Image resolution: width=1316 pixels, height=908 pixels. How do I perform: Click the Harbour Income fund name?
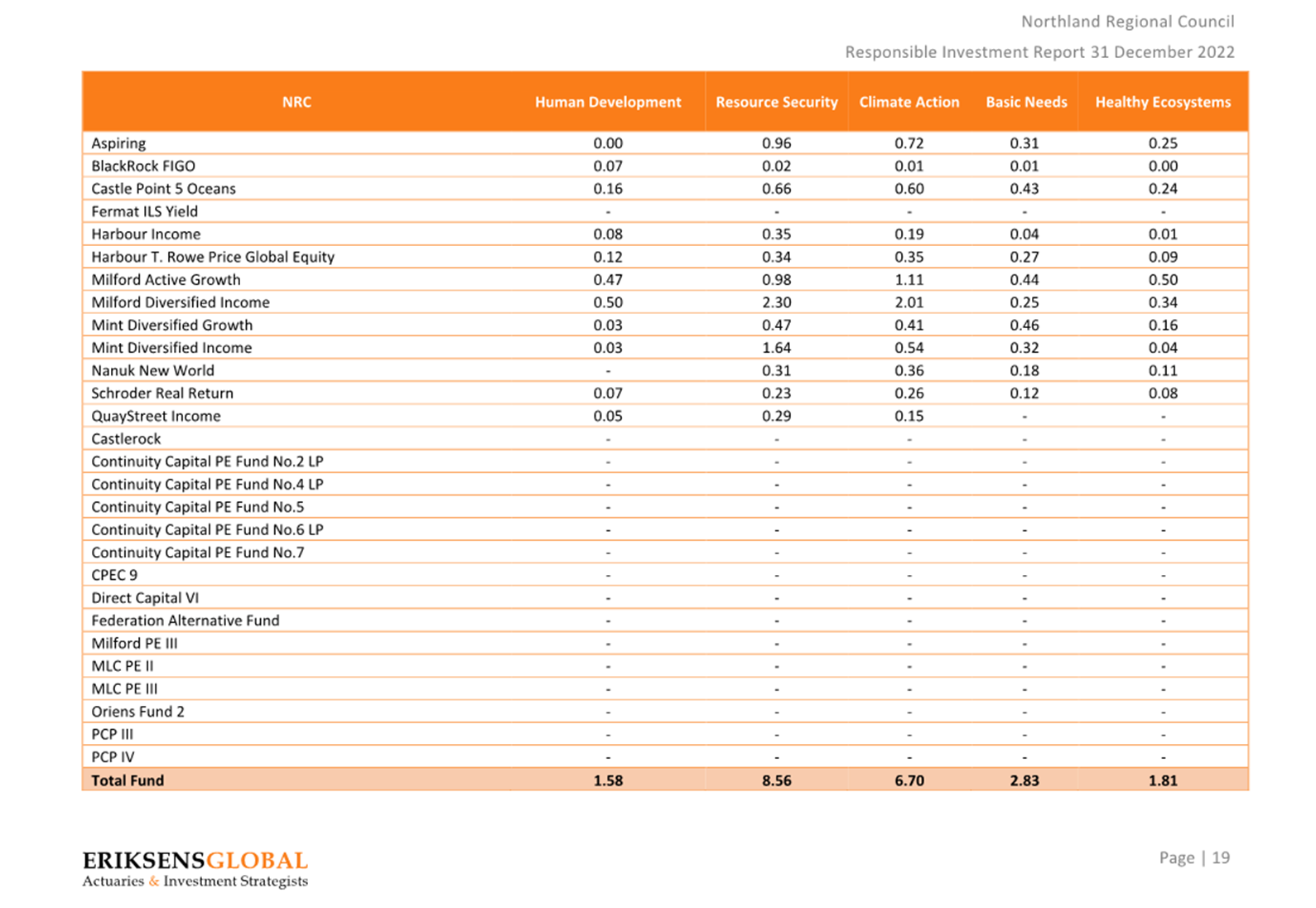pos(146,234)
